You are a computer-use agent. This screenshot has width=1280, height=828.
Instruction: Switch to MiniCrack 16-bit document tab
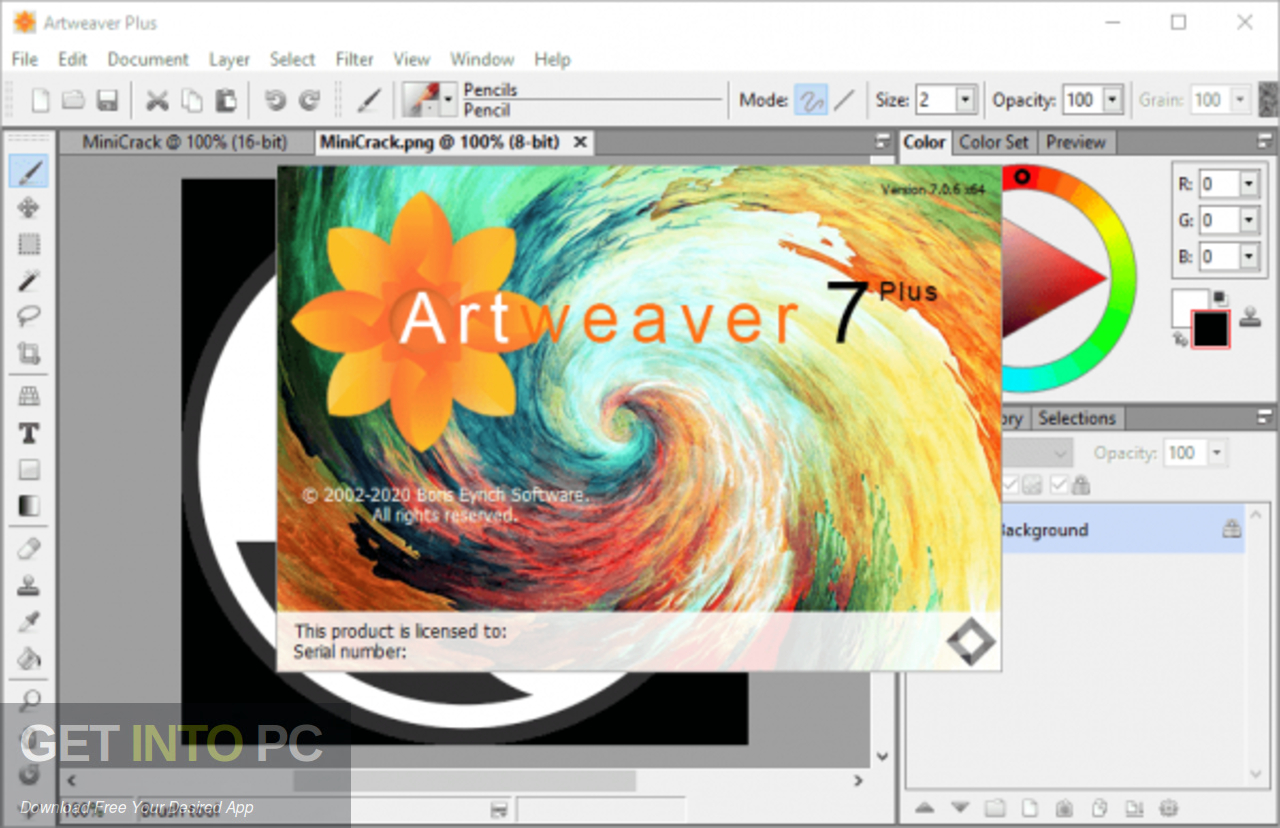185,142
